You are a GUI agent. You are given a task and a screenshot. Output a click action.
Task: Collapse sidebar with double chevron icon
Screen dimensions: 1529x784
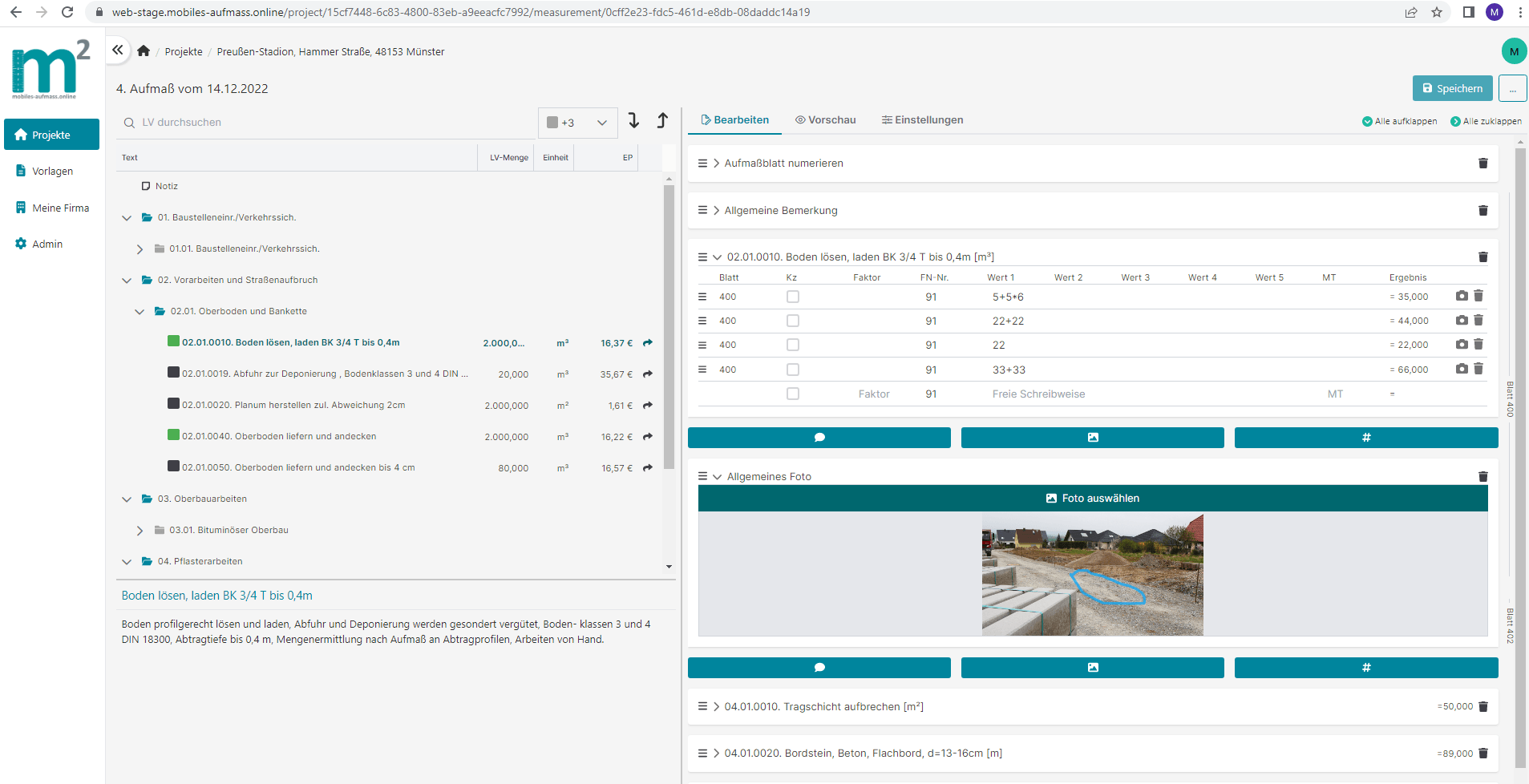click(118, 50)
